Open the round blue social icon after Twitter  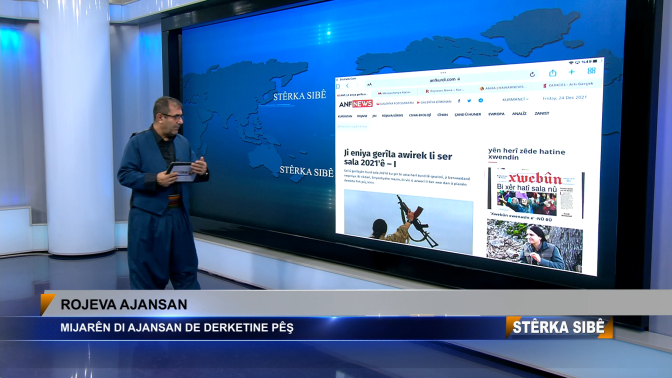point(481,100)
